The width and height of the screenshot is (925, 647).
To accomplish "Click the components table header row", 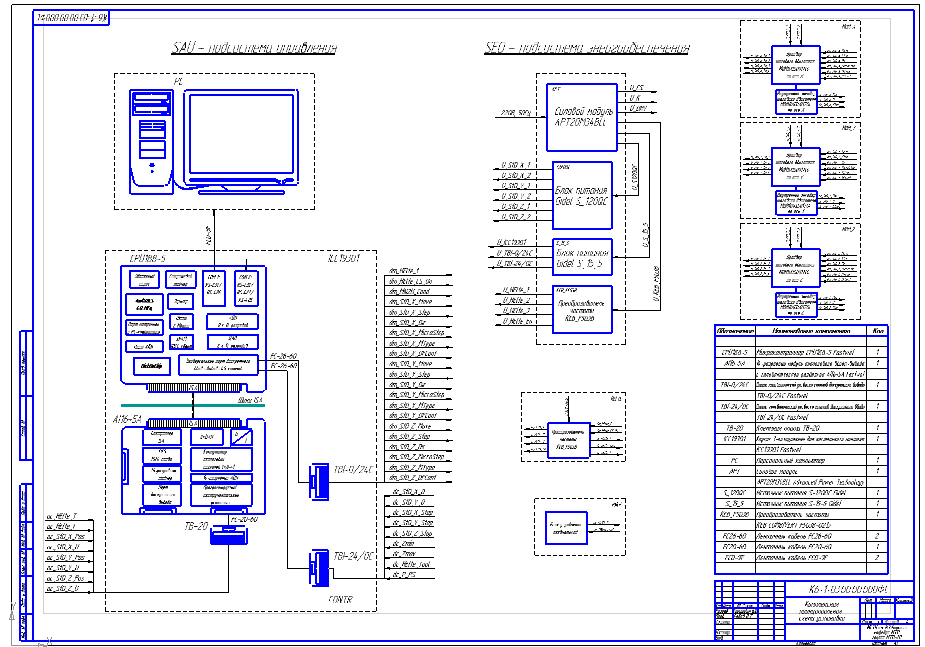I will click(x=801, y=330).
